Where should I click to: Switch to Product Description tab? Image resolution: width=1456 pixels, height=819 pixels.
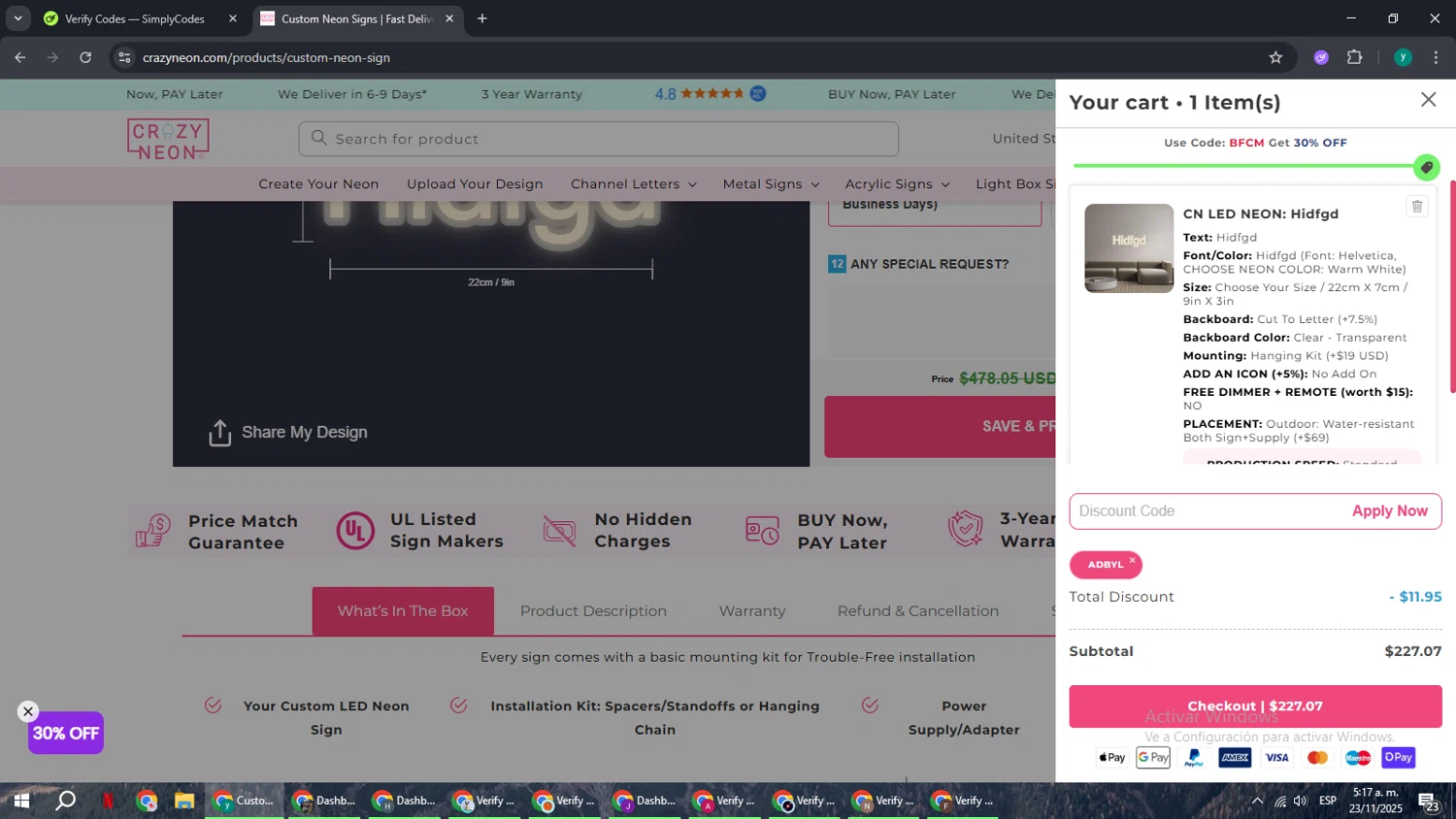(x=593, y=611)
